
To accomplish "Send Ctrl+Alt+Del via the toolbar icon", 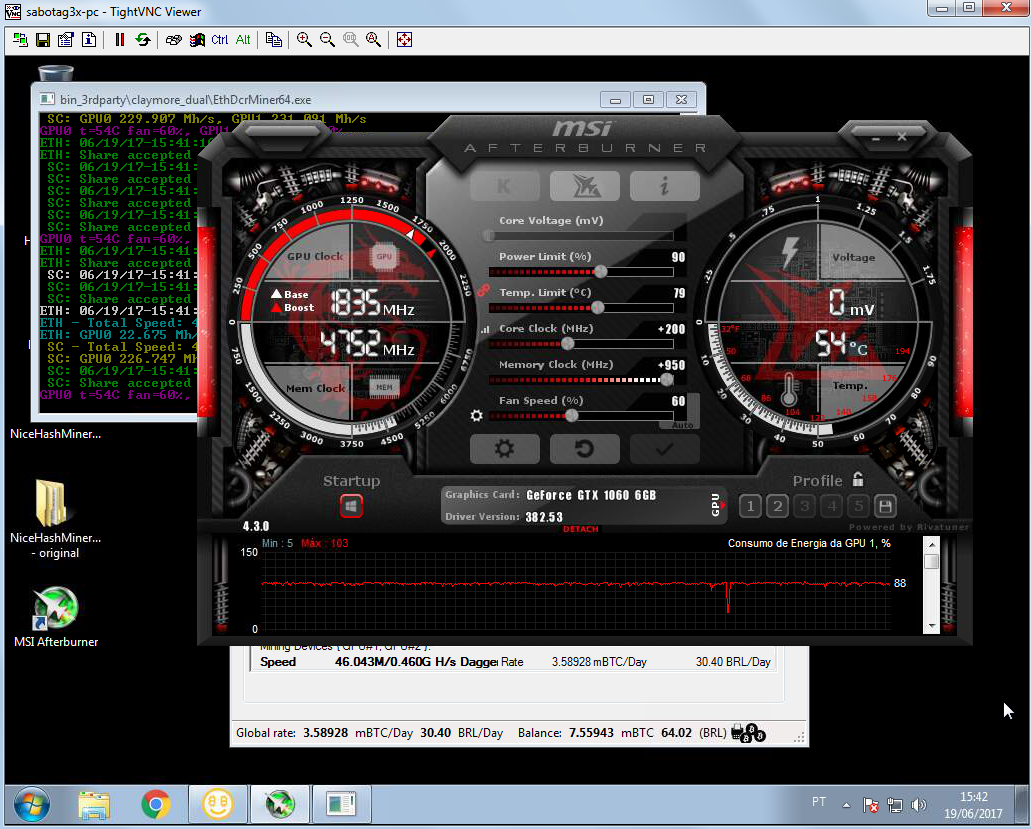I will 174,40.
